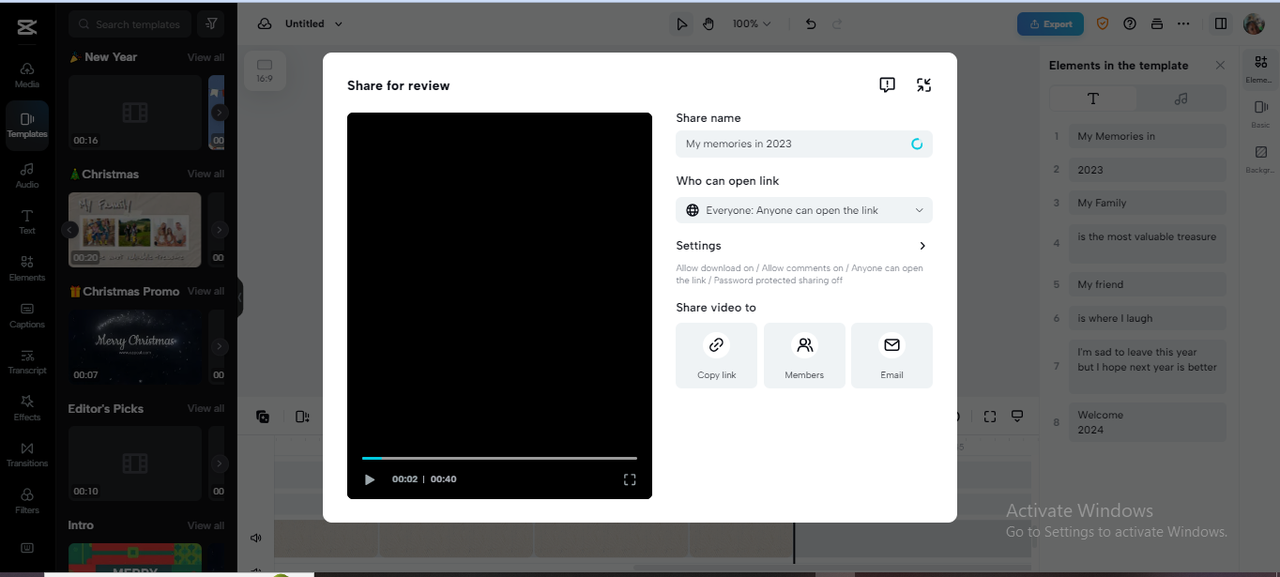Select the Merry Christmas promo thumbnail
Screen dimensions: 1280x577
[x=135, y=347]
